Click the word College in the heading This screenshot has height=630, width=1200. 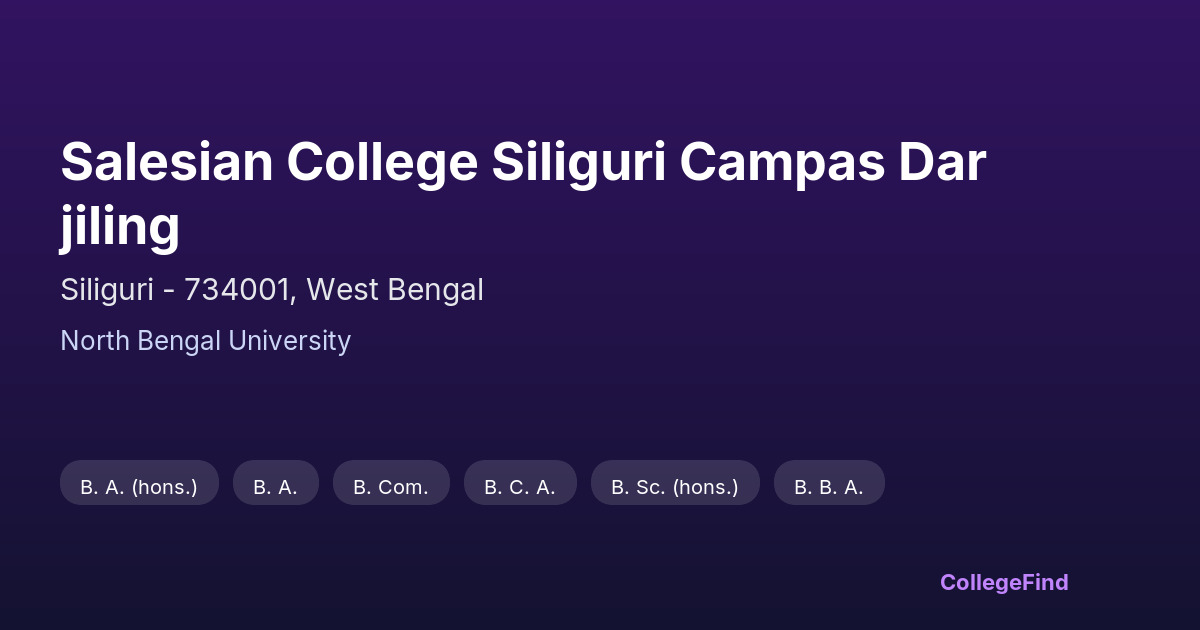click(382, 162)
